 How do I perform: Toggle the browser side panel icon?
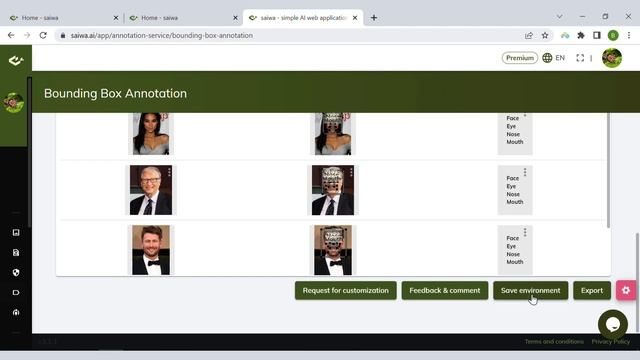tap(597, 36)
